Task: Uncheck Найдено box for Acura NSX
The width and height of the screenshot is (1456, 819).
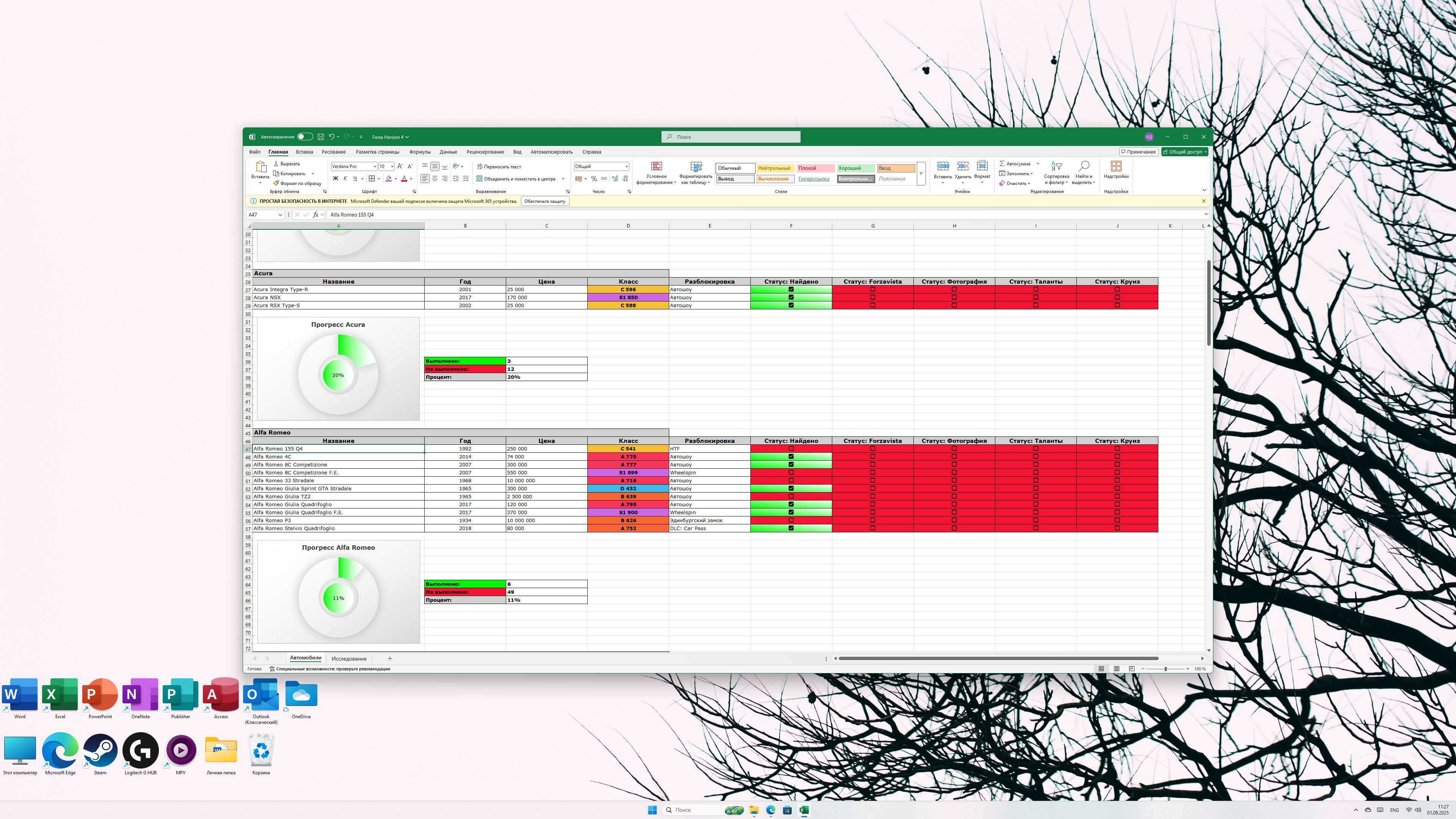Action: (x=791, y=297)
